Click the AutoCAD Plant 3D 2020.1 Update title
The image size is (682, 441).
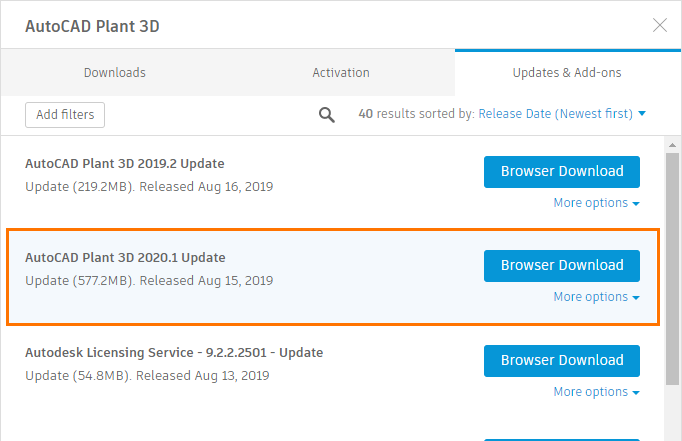(125, 257)
